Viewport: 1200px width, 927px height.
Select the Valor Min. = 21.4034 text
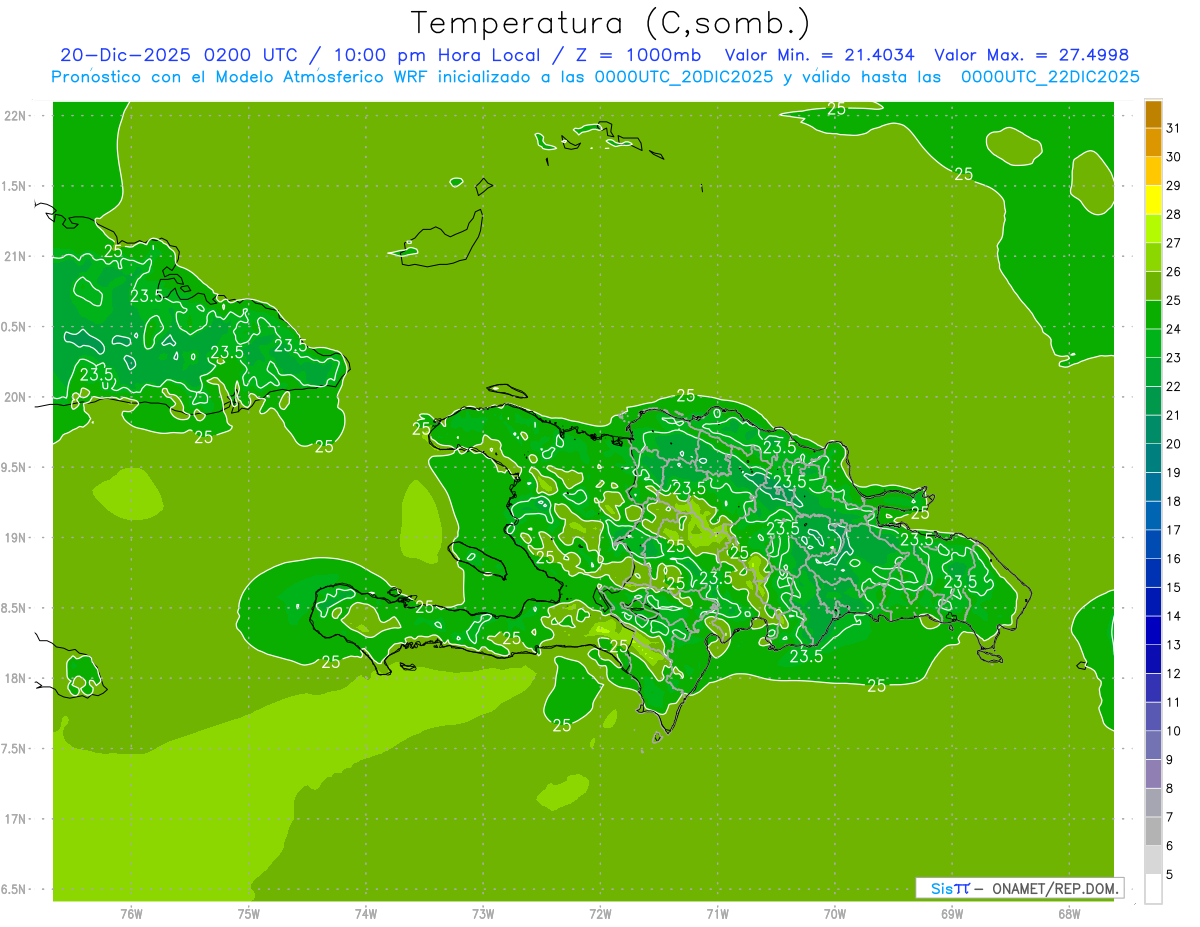[x=819, y=55]
